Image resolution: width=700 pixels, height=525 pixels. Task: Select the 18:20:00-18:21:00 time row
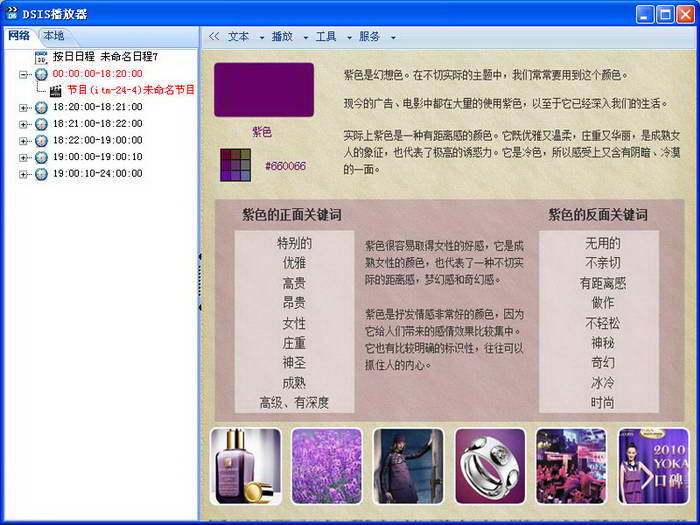click(98, 107)
